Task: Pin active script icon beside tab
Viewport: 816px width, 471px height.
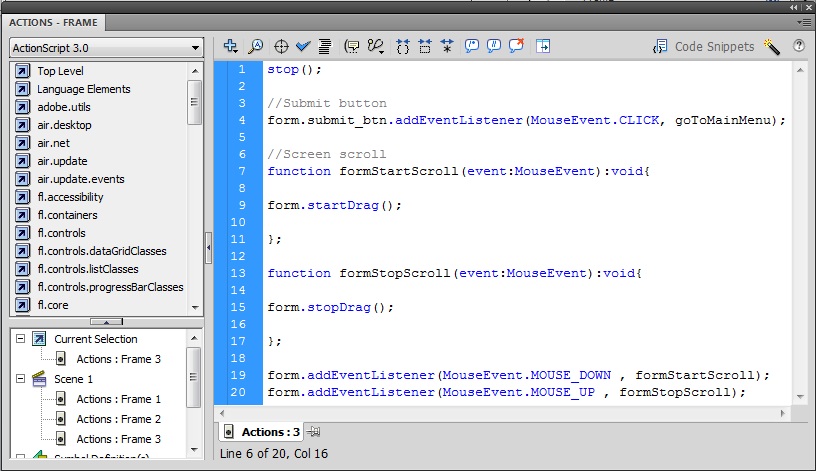Action: [x=313, y=431]
